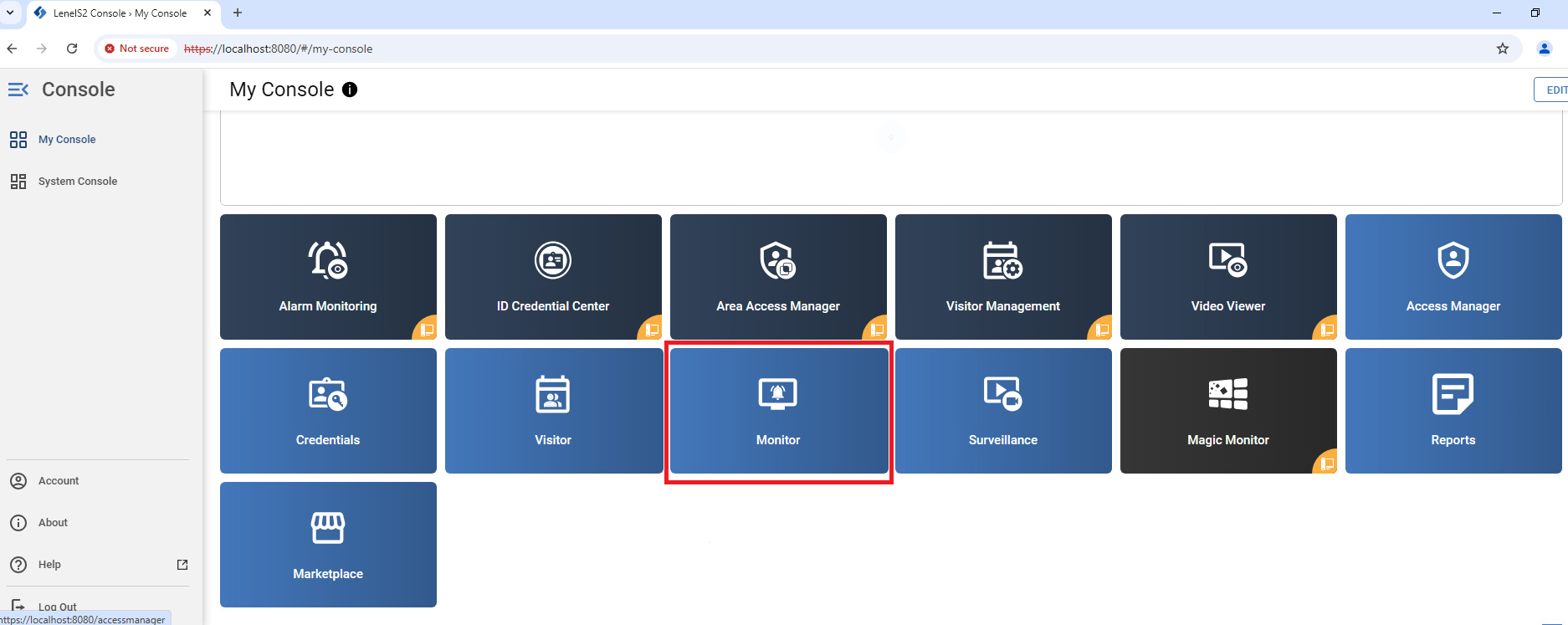Close the LenelS2 Console tab
This screenshot has height=625, width=1568.
208,13
